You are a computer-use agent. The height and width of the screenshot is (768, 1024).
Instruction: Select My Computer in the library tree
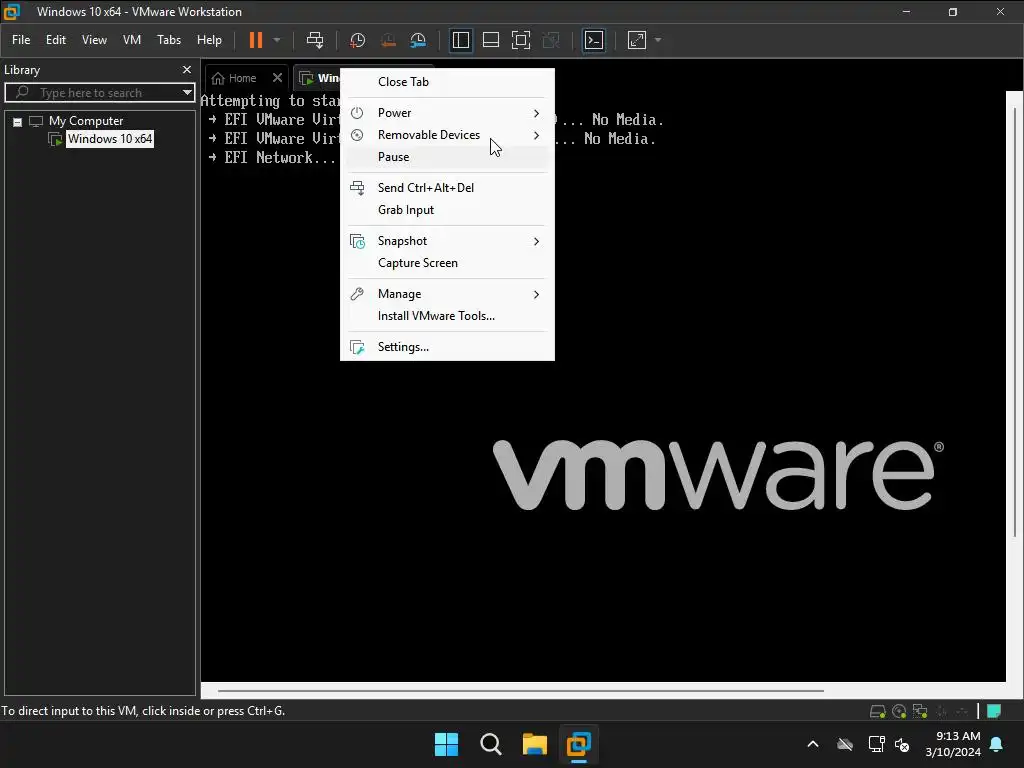[86, 121]
